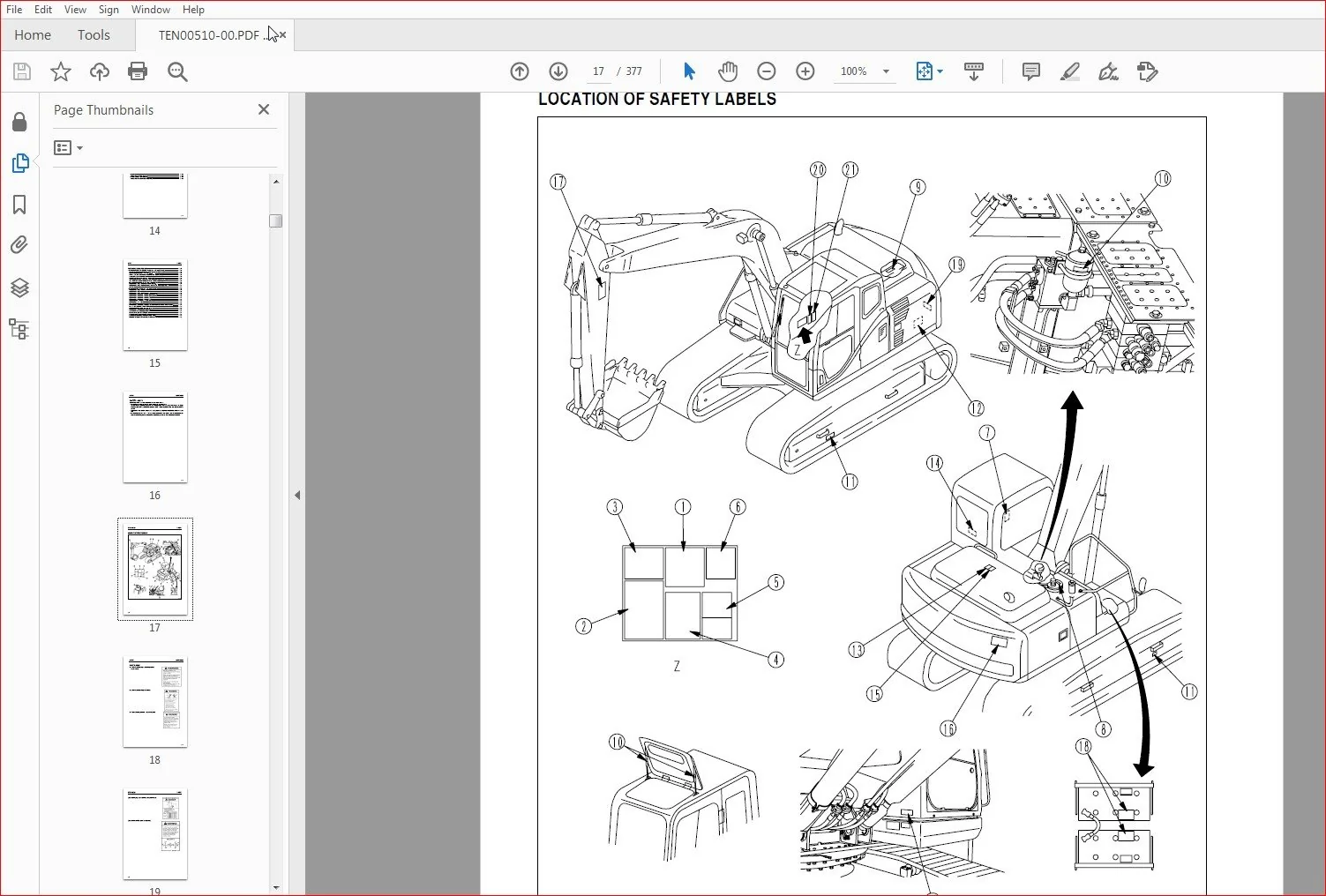Viewport: 1326px width, 896px height.
Task: Open the Sign menu
Action: click(109, 10)
